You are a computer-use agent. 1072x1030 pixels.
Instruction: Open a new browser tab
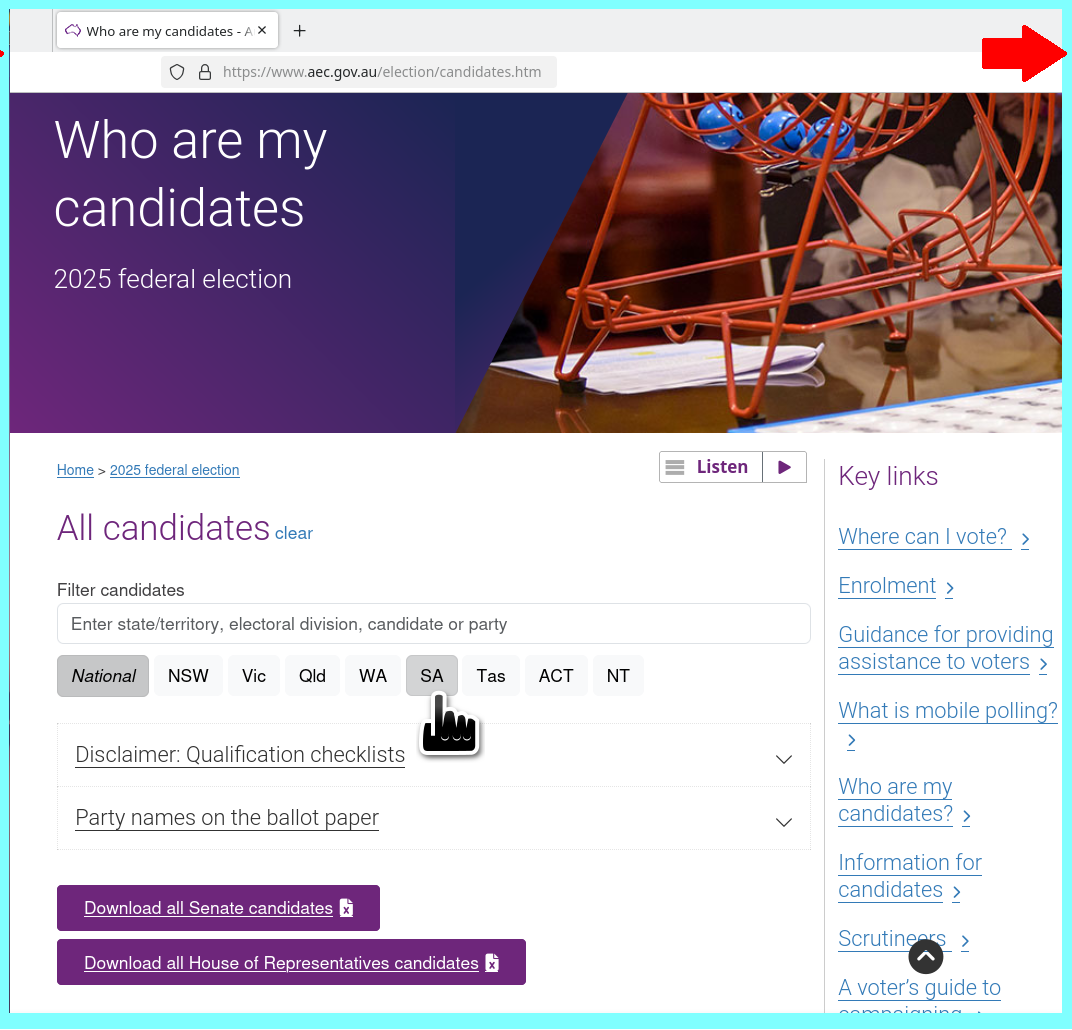(x=299, y=31)
